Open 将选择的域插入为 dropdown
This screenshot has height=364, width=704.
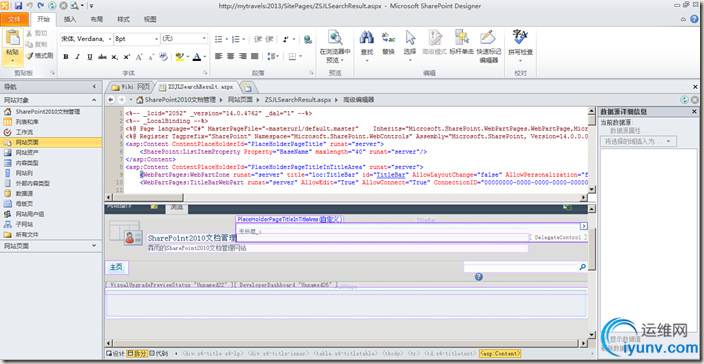tap(638, 141)
